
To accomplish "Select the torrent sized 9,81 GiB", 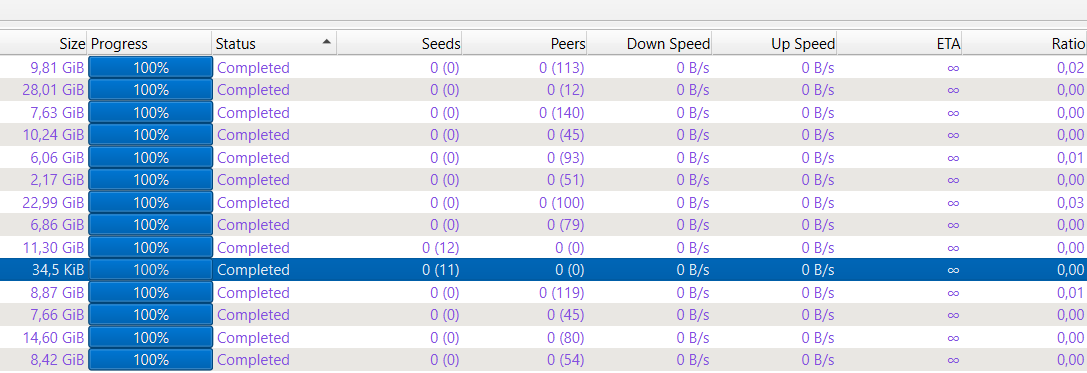I will [x=544, y=67].
